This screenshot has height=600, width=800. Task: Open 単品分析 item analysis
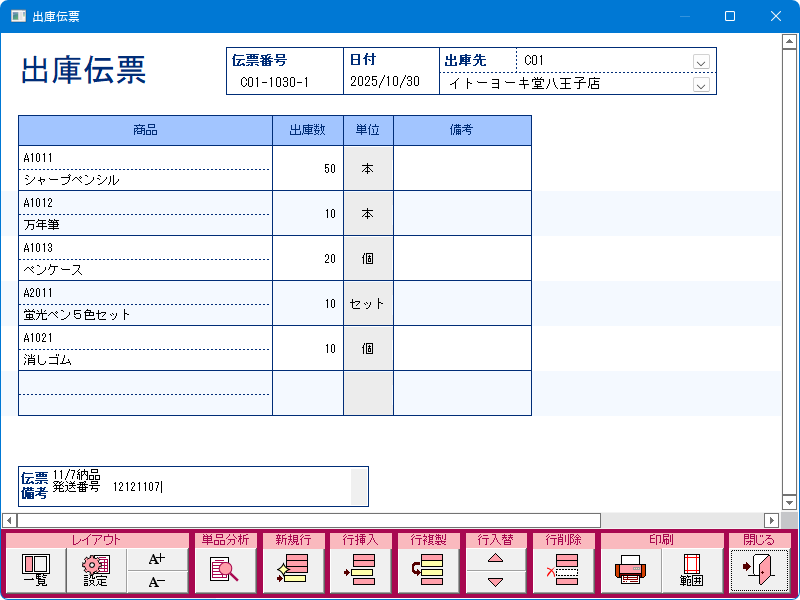(224, 571)
